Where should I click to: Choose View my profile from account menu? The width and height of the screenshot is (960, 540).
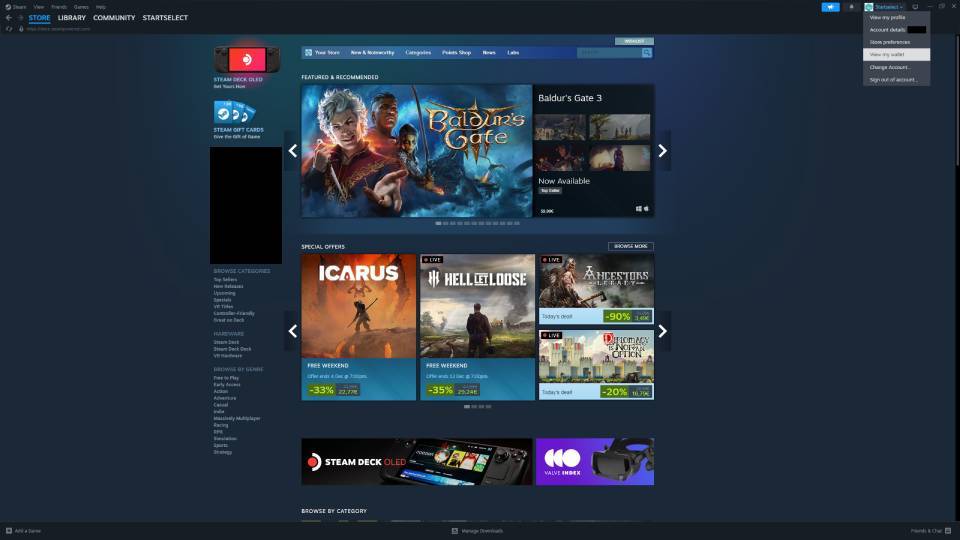[x=896, y=17]
